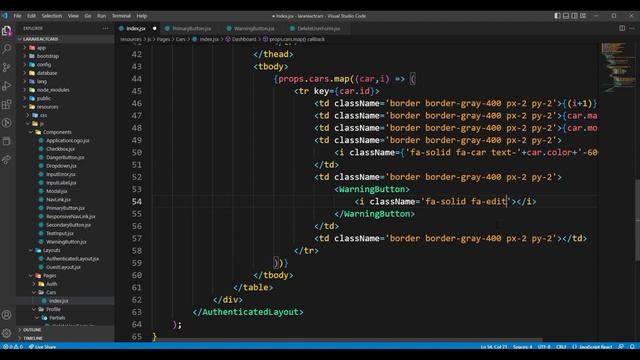Open the Live Share icon in activity bar
The height and width of the screenshot is (360, 640).
pos(7,160)
